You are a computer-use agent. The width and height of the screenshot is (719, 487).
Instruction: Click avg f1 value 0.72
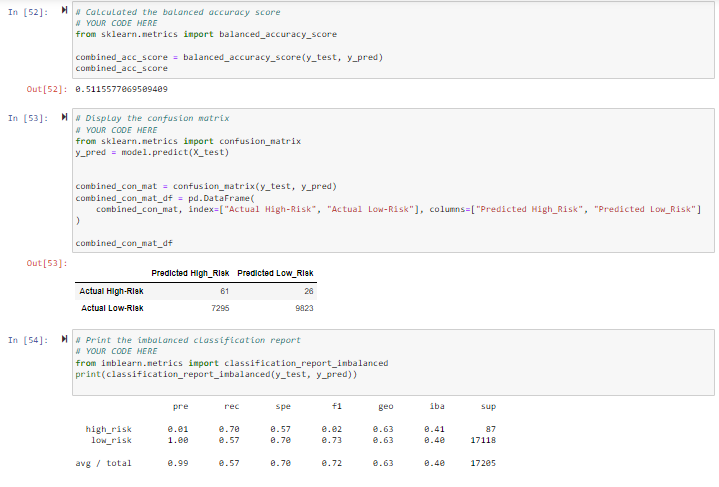(x=332, y=463)
